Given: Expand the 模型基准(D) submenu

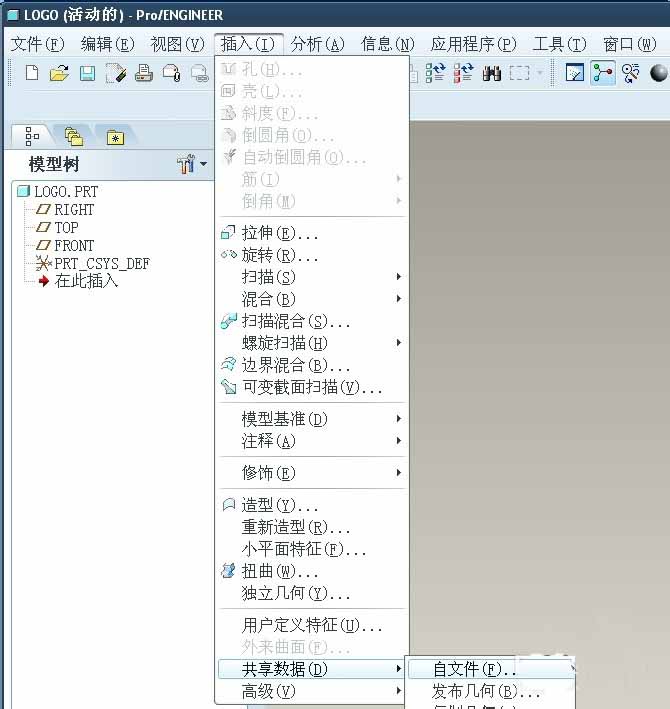Looking at the screenshot, I should click(312, 419).
